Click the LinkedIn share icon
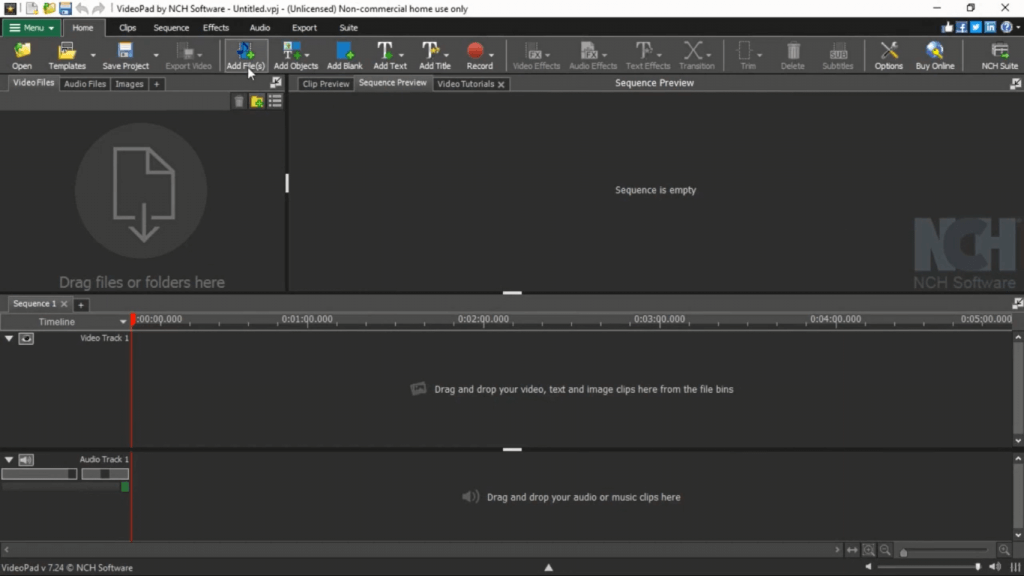 pyautogui.click(x=990, y=27)
